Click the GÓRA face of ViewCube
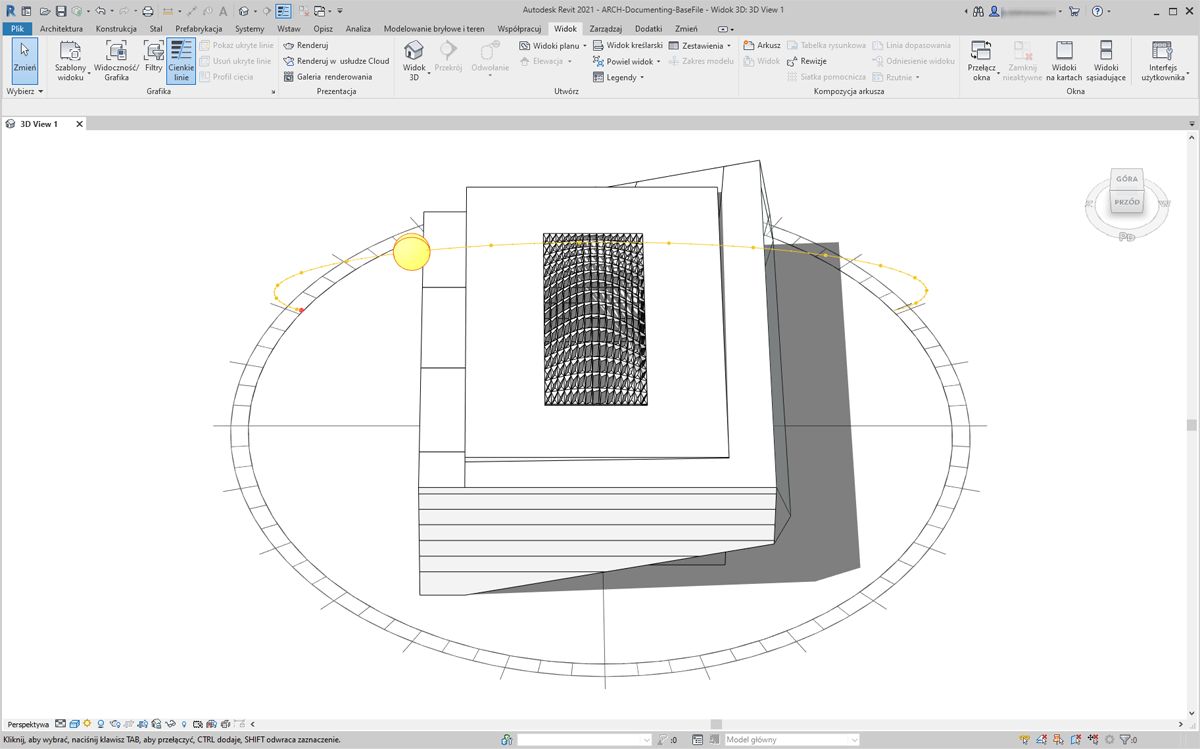Viewport: 1200px width, 749px height. point(1126,179)
